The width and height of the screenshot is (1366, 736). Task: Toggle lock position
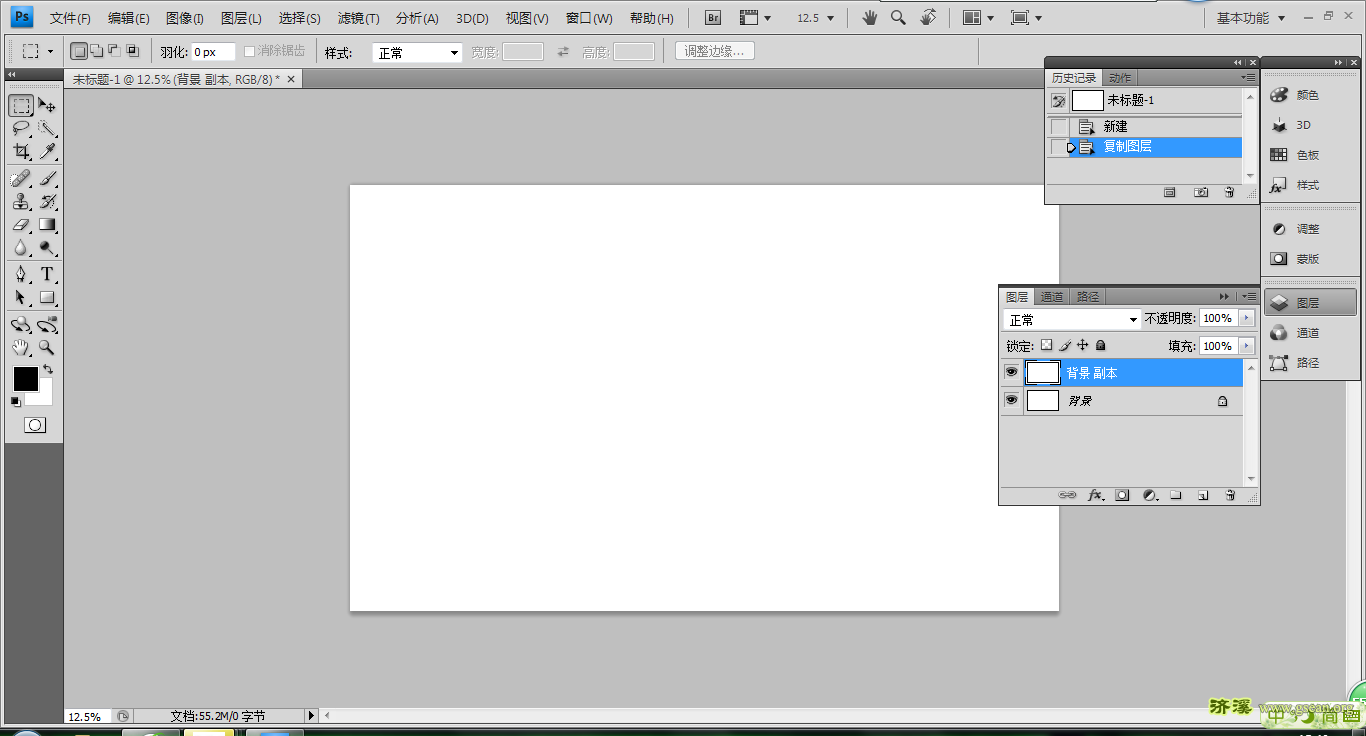click(1083, 345)
